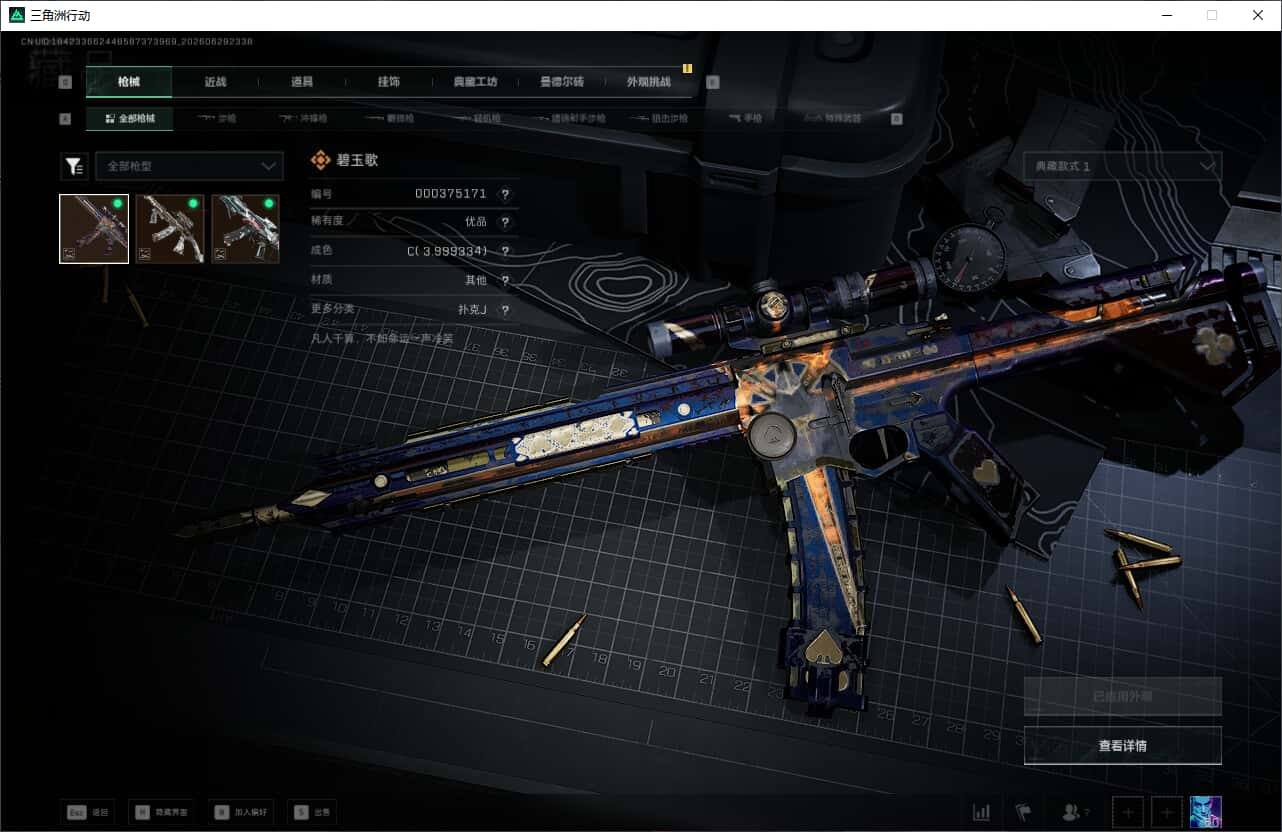Open the 挂饰 tab
Image resolution: width=1282 pixels, height=832 pixels.
tap(389, 82)
